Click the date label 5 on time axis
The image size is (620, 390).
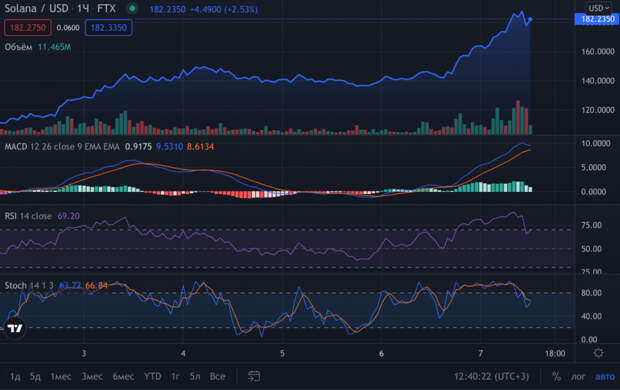click(x=282, y=353)
